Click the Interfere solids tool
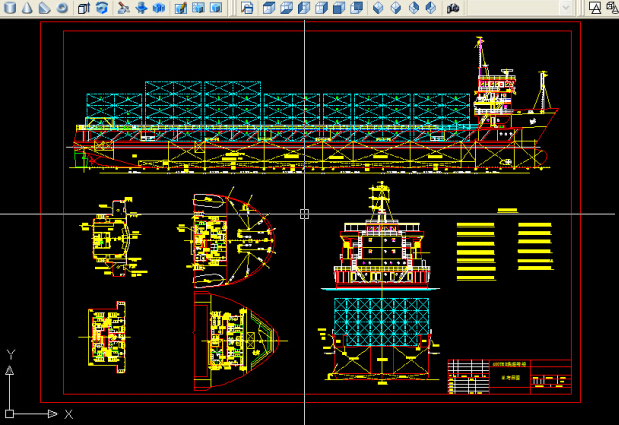This screenshot has height=425, width=619. tap(159, 8)
